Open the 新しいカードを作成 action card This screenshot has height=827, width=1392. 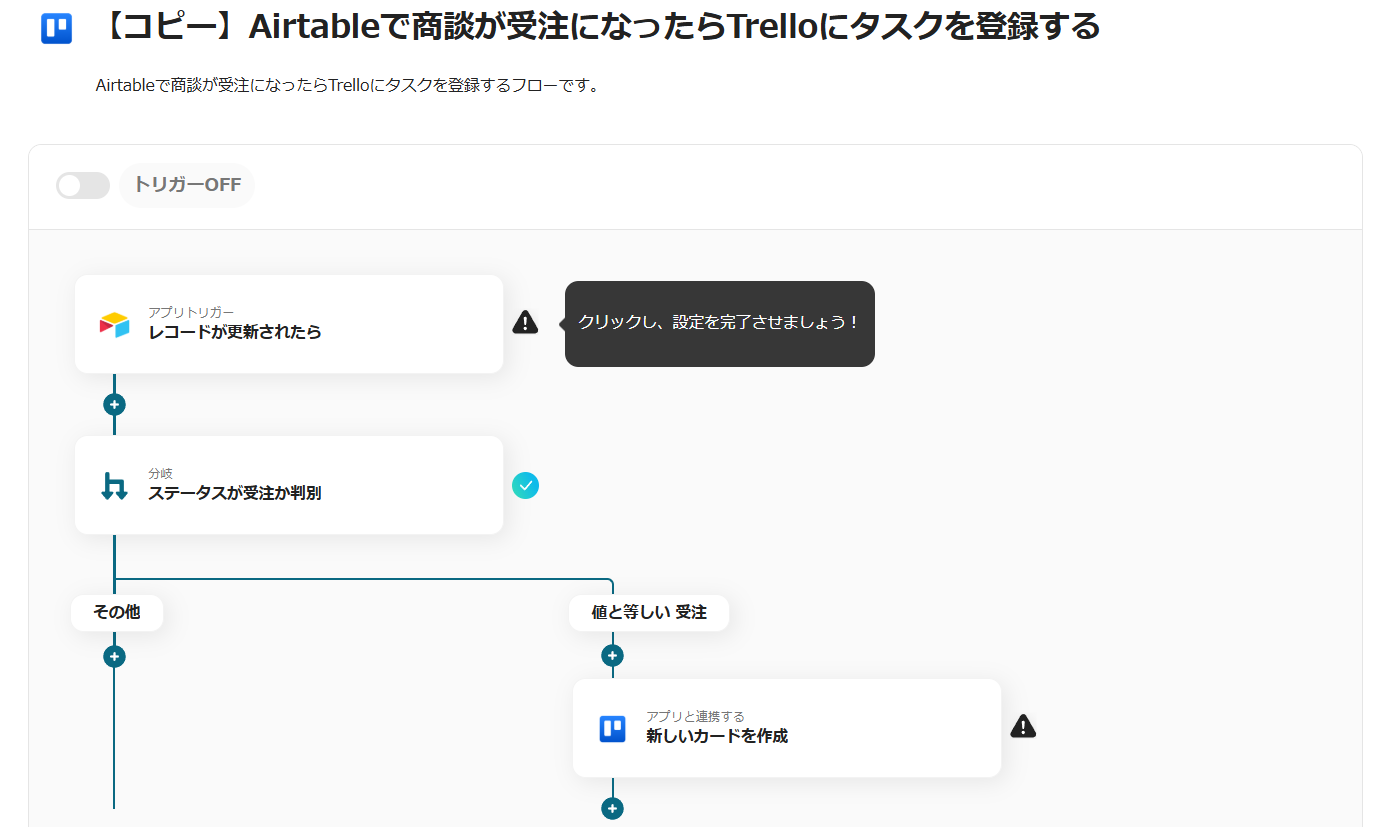(x=786, y=728)
